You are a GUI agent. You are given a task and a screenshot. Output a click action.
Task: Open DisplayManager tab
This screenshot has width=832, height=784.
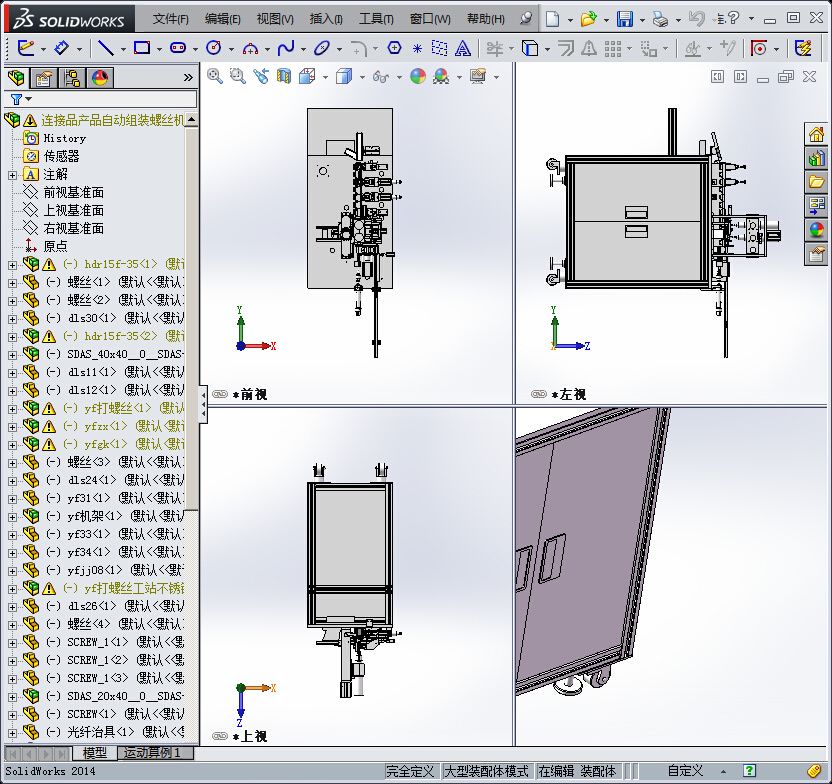pyautogui.click(x=100, y=78)
